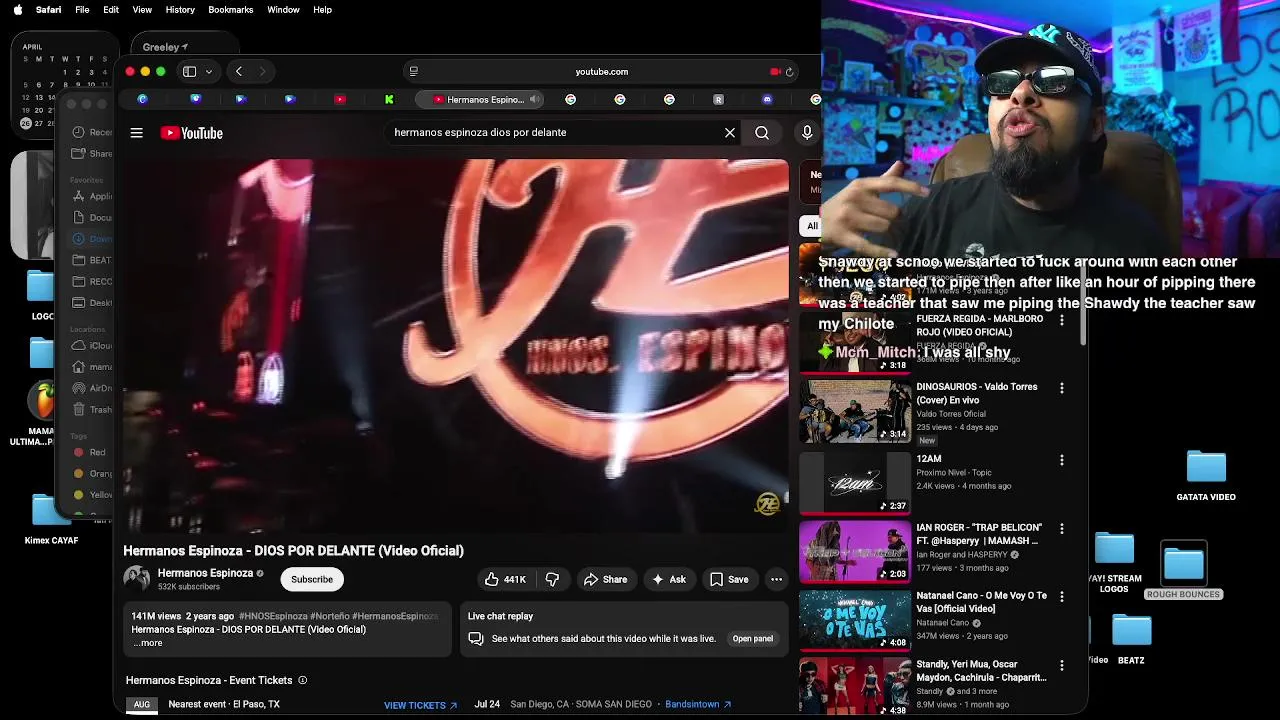The height and width of the screenshot is (720, 1280).
Task: Switch to the gray R tab
Action: (x=718, y=99)
